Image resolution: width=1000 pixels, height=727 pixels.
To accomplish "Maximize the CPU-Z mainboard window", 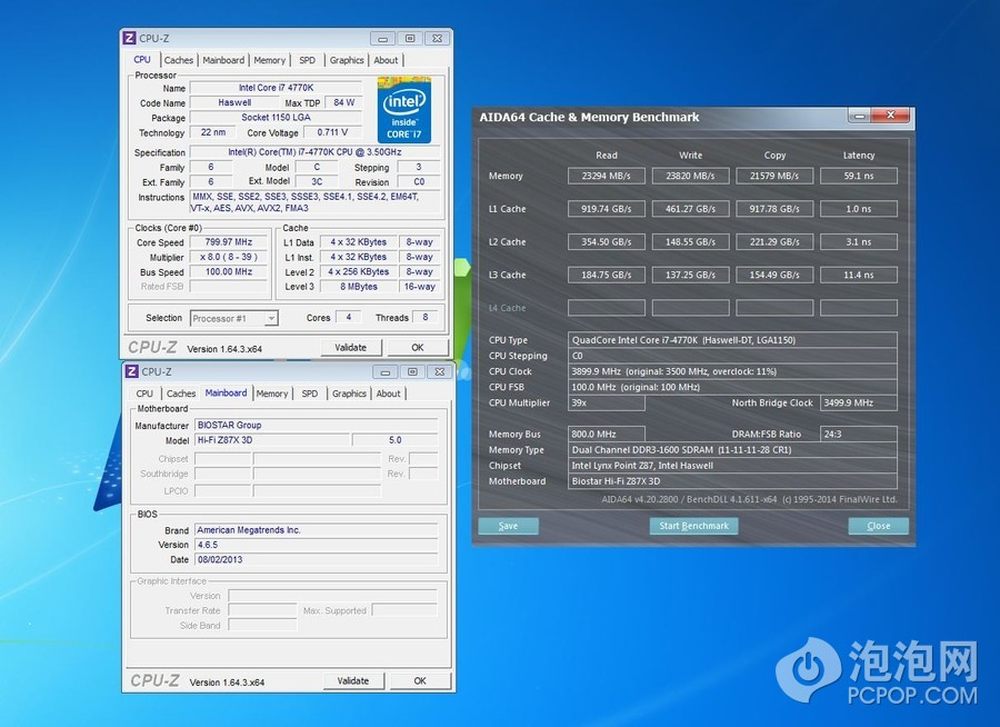I will 413,372.
